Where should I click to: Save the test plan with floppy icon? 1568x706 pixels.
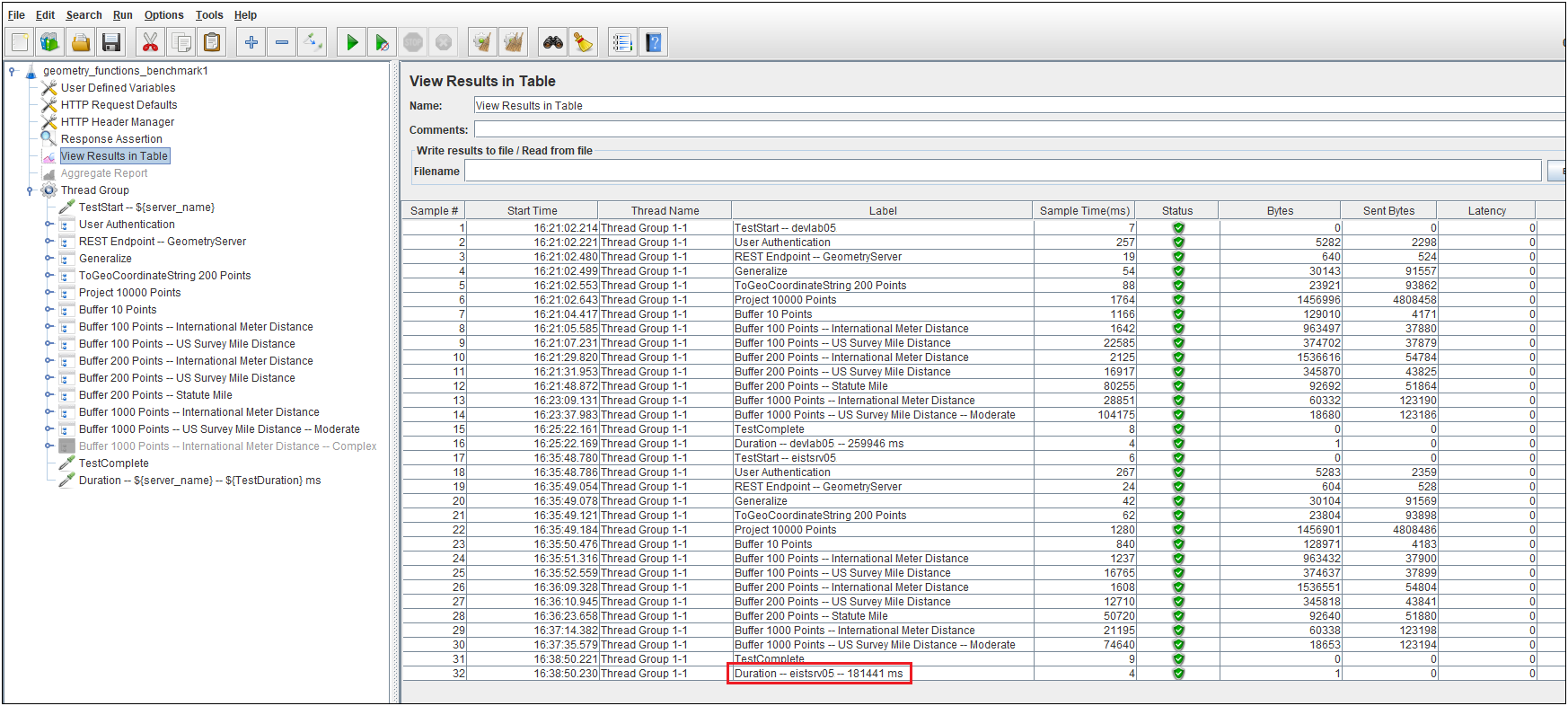pos(111,42)
